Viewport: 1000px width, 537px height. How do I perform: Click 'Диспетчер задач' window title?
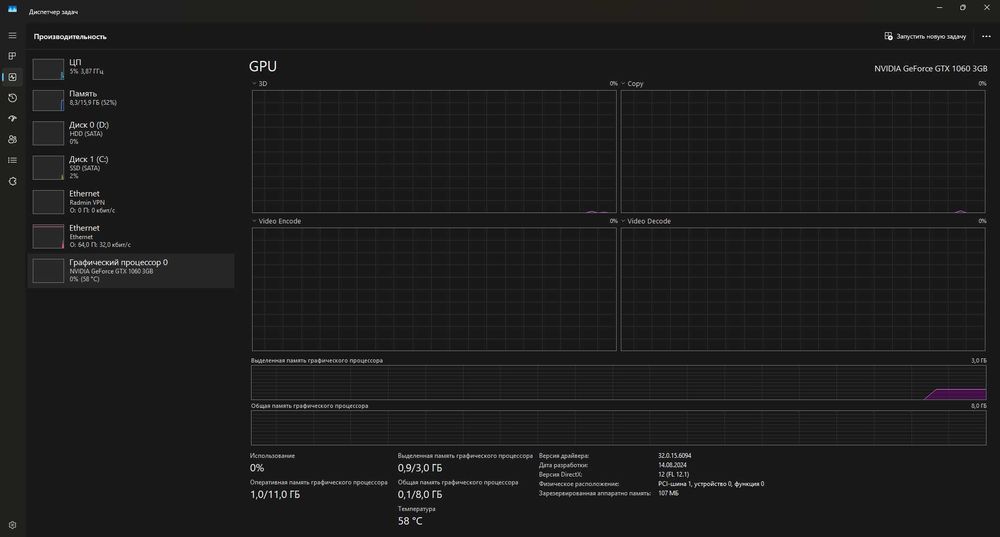point(53,11)
